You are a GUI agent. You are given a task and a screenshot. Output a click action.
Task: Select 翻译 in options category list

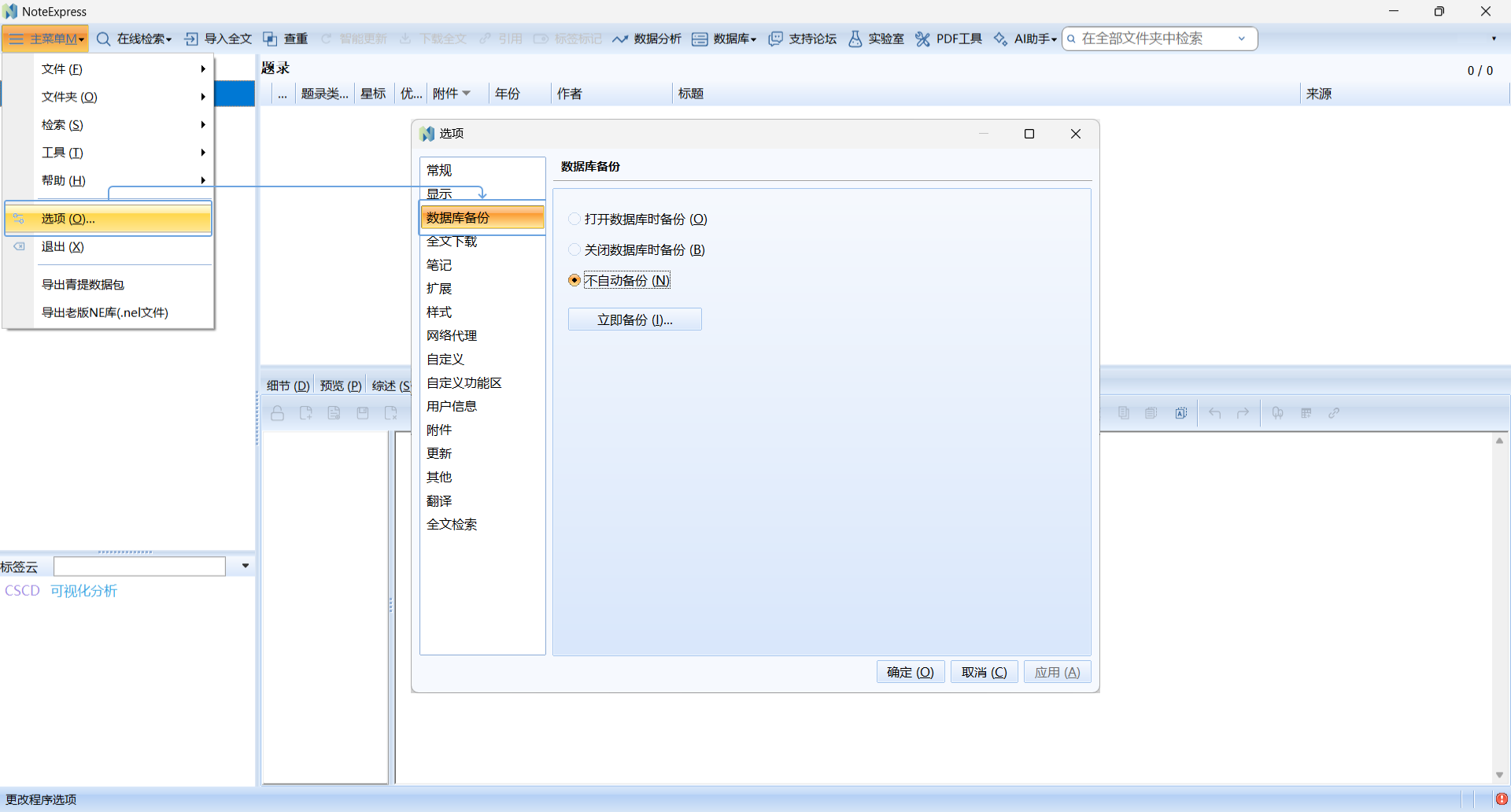482,500
